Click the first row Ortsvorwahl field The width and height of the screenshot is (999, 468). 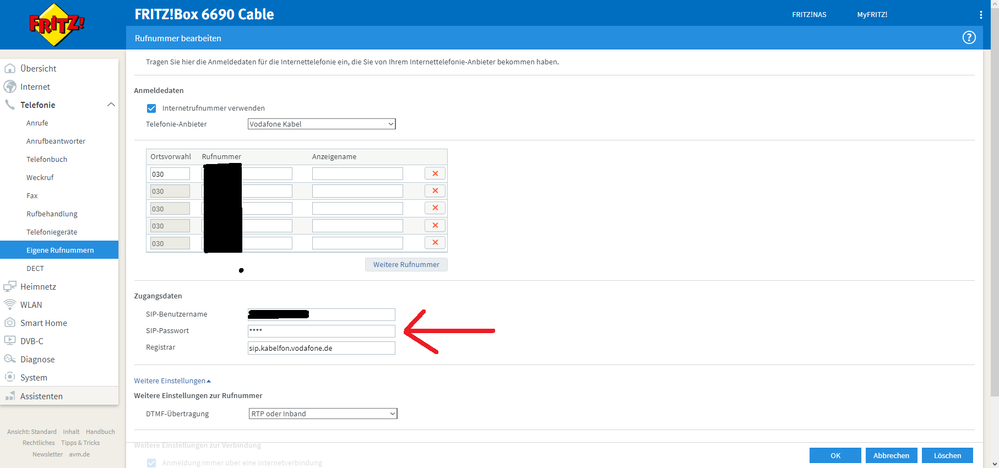[169, 173]
